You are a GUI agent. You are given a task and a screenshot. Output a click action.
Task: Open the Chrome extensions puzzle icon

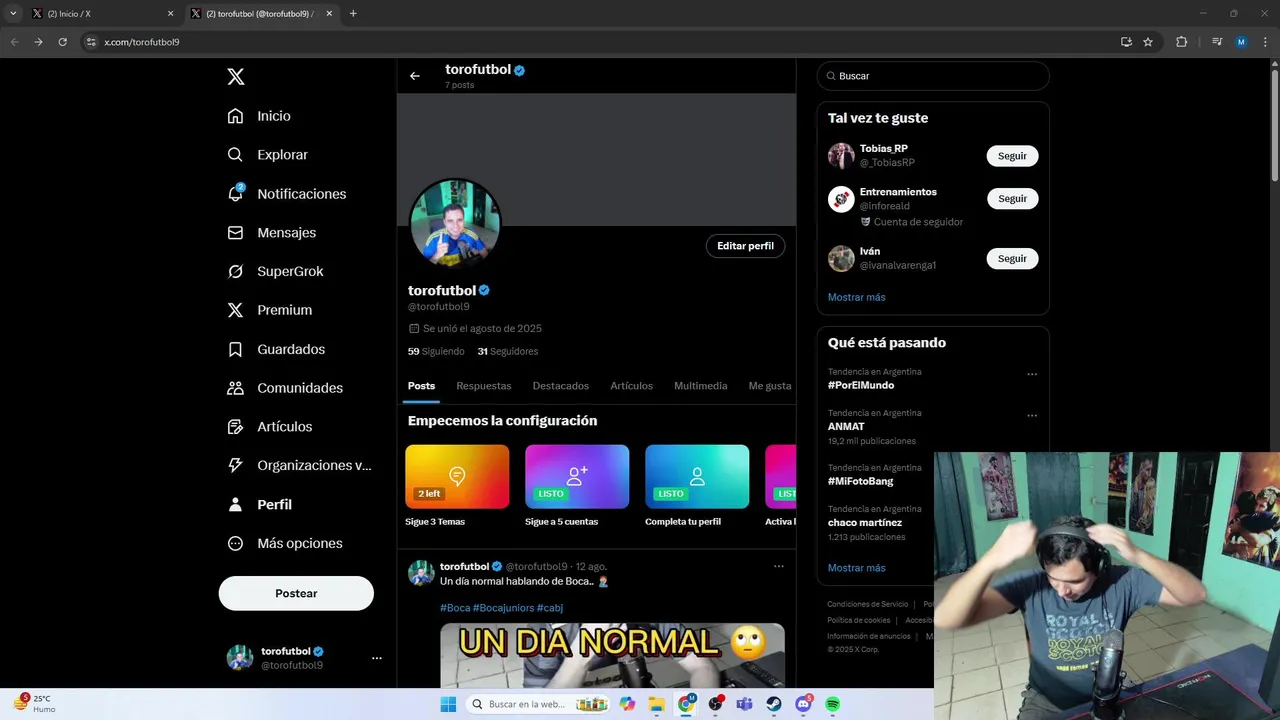pyautogui.click(x=1181, y=42)
